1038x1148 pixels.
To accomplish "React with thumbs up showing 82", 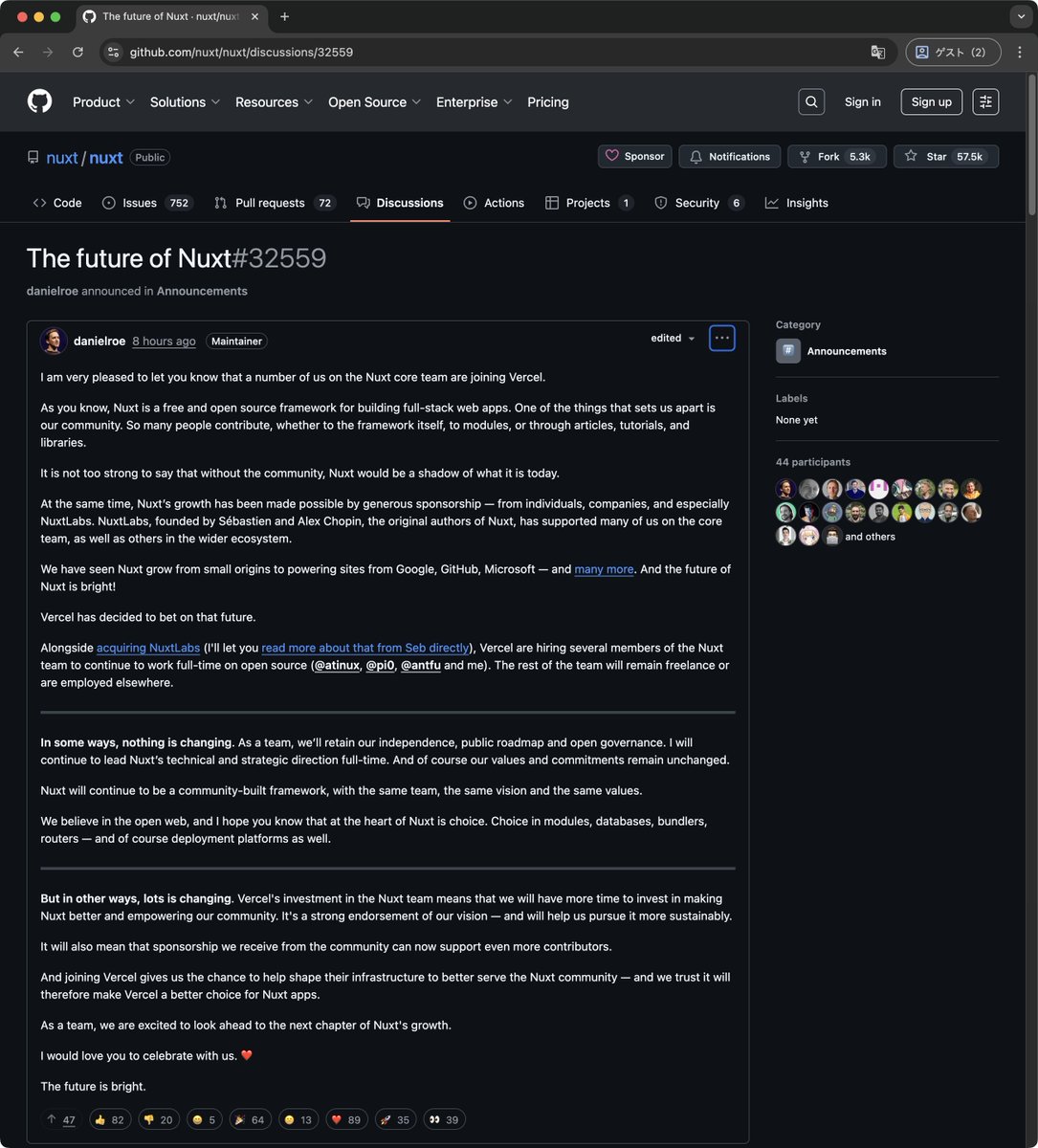I will (110, 1120).
